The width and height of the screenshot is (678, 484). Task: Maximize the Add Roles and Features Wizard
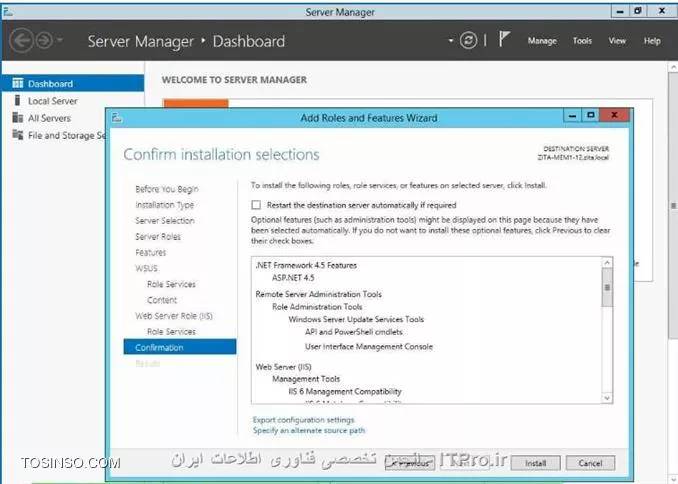(591, 115)
